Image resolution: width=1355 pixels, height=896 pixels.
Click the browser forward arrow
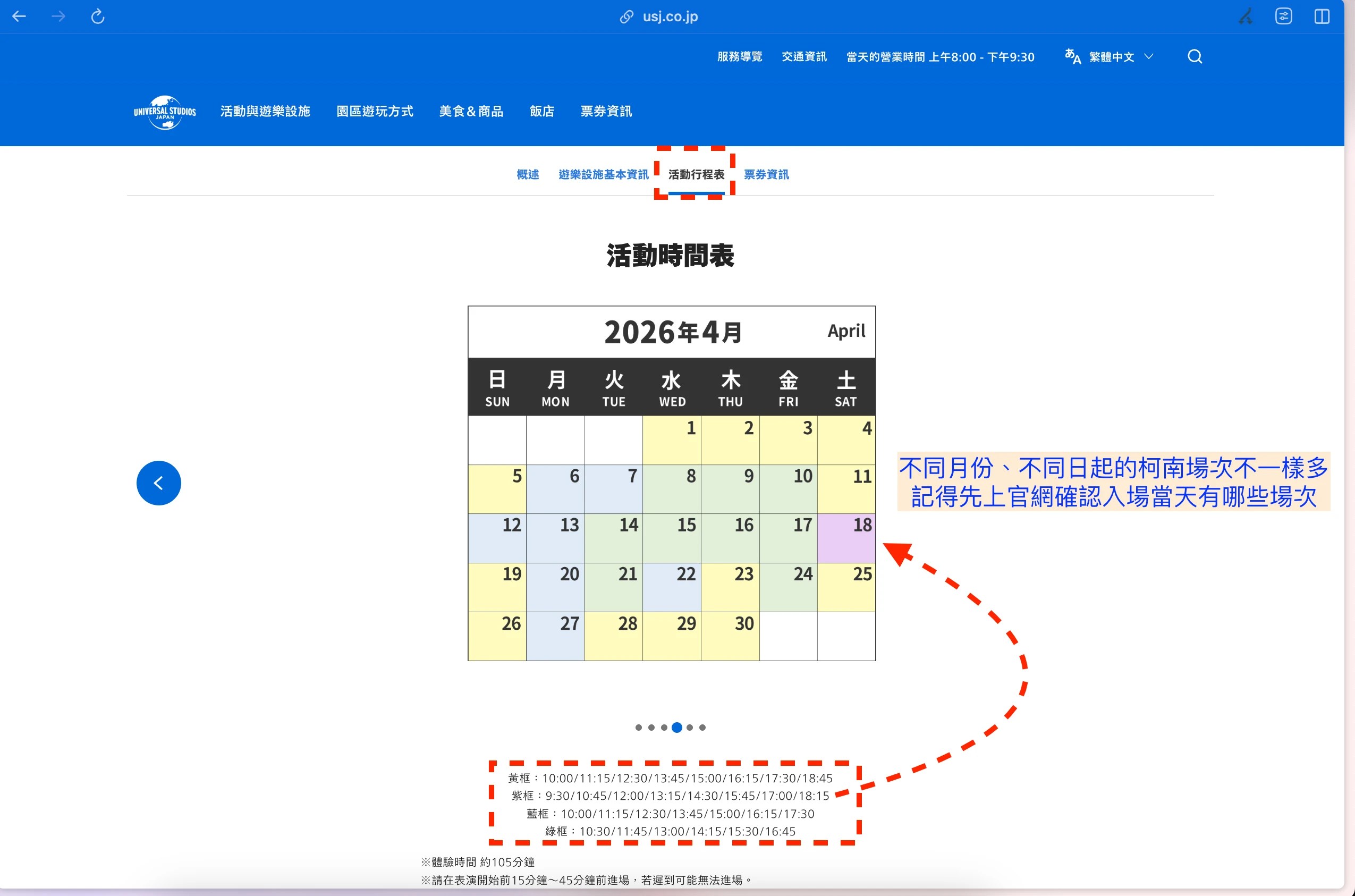tap(58, 16)
